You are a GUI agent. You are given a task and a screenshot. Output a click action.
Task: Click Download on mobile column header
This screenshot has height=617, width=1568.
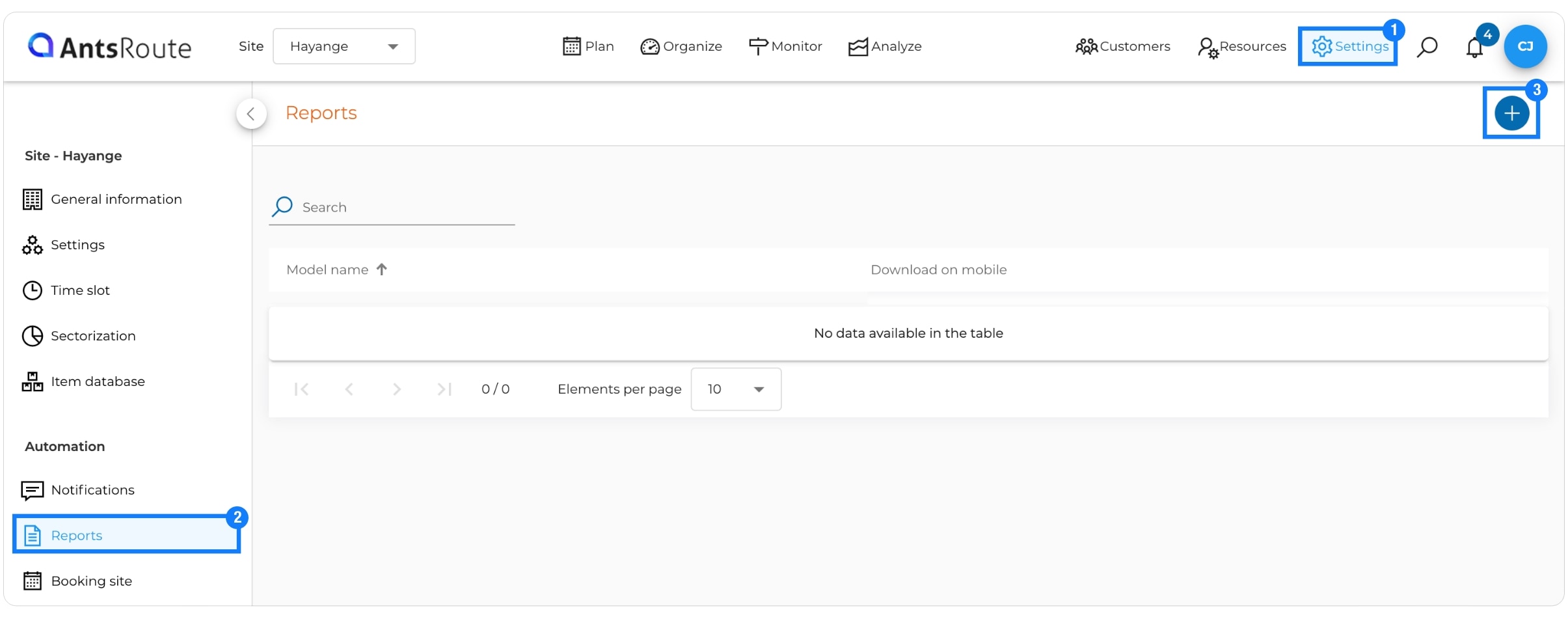938,269
